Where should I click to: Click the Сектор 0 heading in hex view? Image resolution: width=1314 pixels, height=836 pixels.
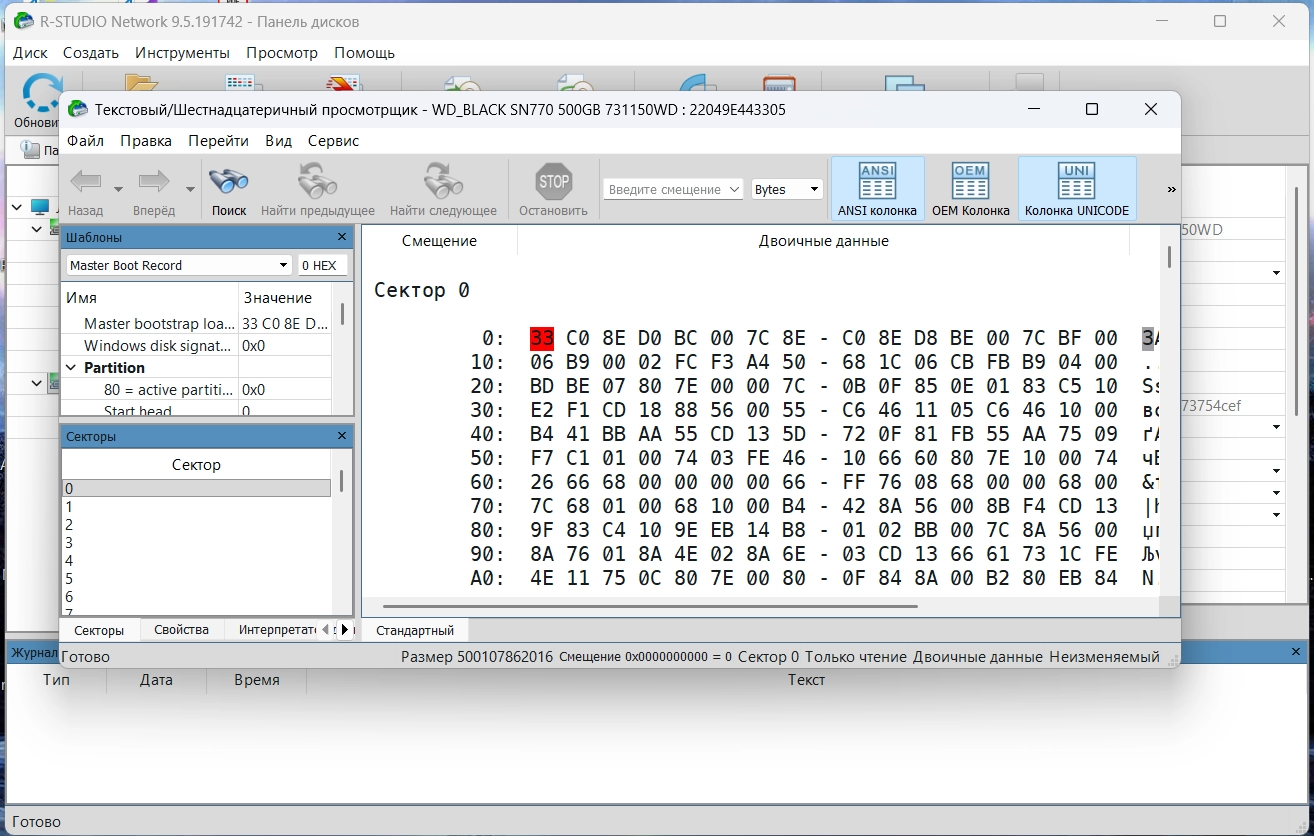(421, 290)
